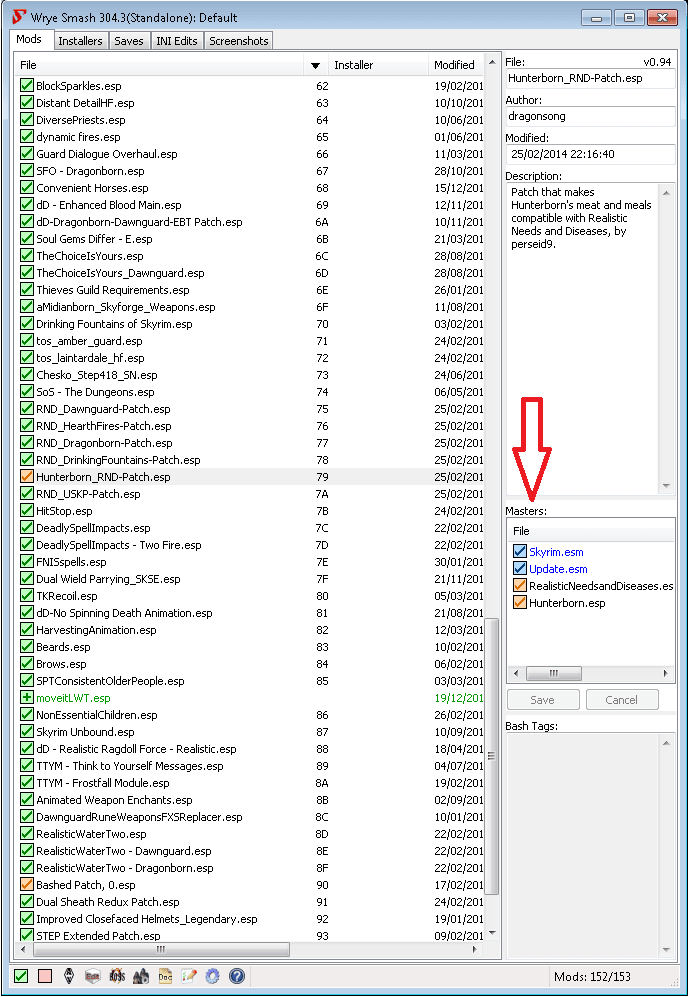The width and height of the screenshot is (690, 997).
Task: Launch BOSS load order sorter
Action: tap(117, 976)
